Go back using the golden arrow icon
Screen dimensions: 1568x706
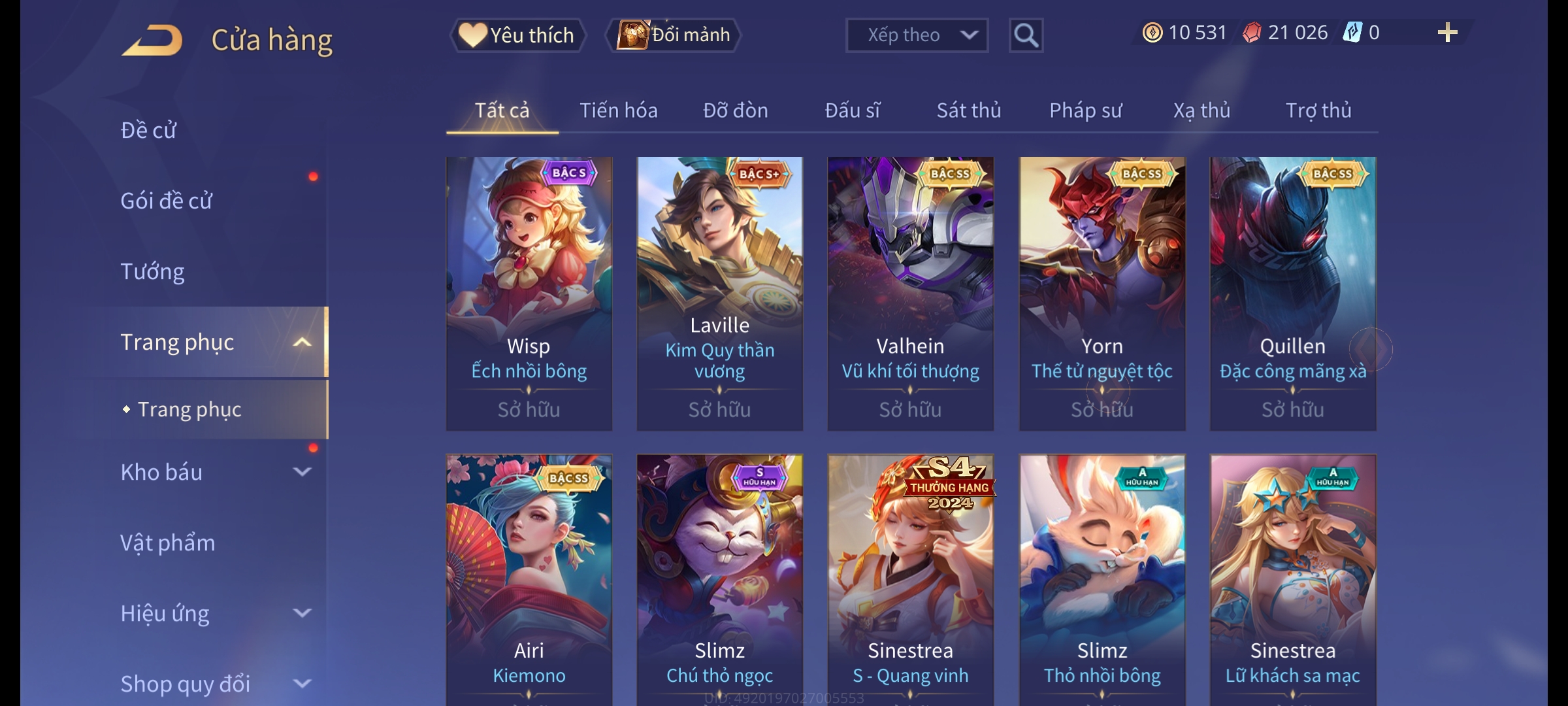tap(152, 40)
